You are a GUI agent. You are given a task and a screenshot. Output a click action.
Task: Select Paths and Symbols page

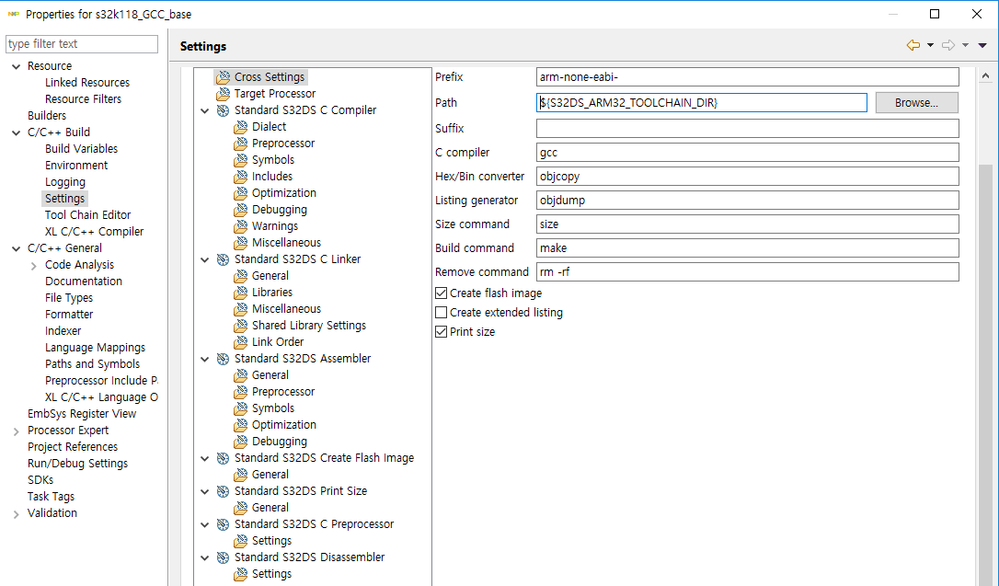click(92, 364)
